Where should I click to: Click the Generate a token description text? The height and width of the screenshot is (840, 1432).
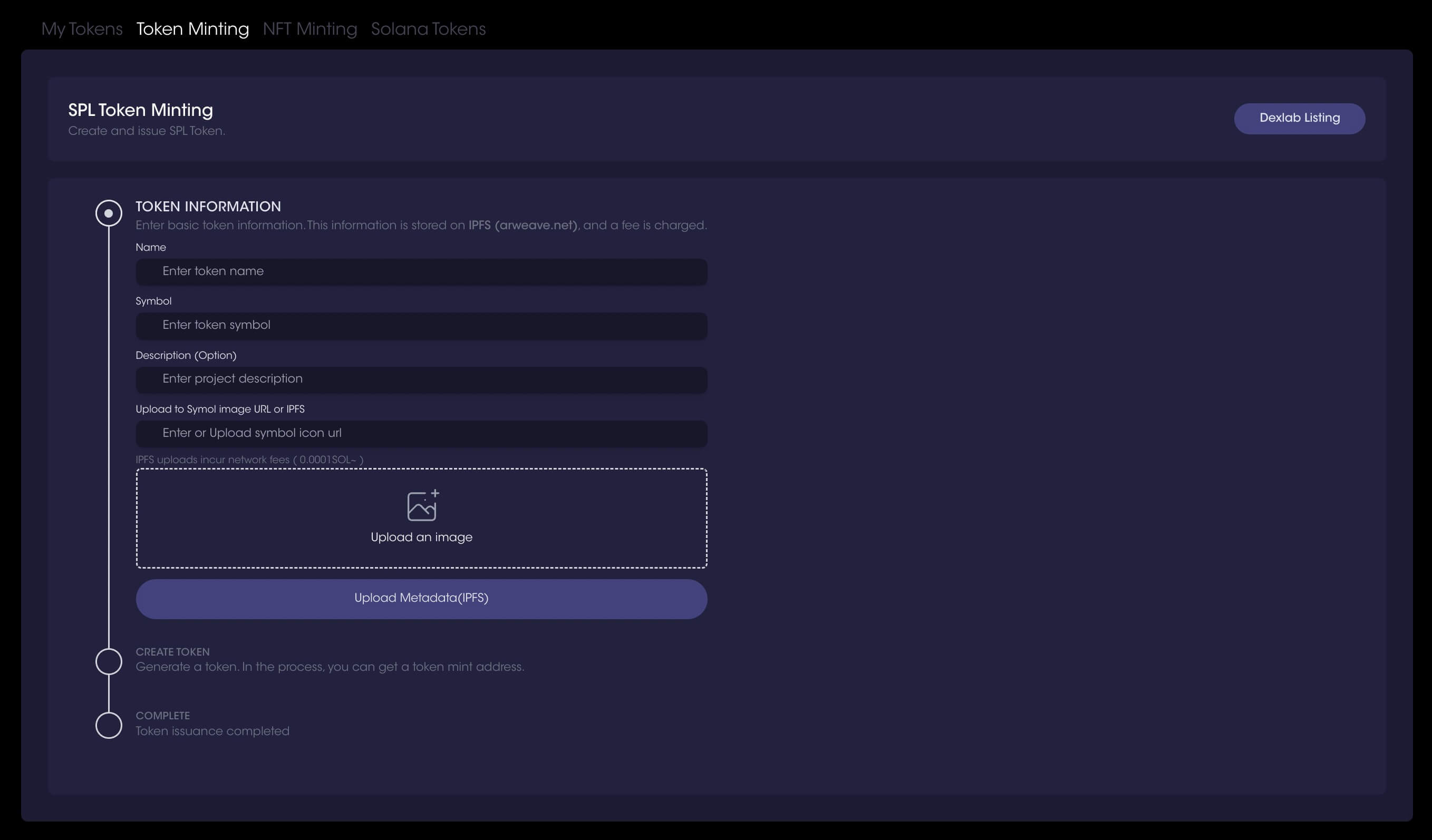point(330,667)
